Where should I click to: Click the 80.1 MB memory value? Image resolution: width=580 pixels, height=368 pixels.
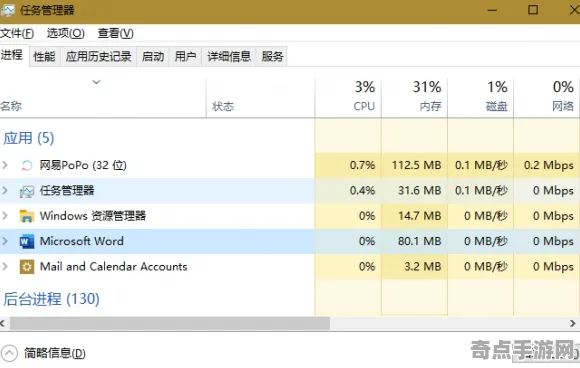click(x=419, y=241)
